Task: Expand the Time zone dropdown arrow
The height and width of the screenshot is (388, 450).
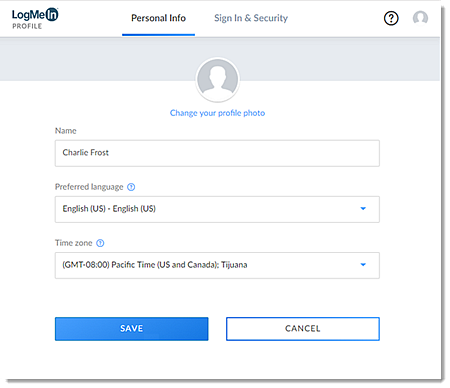Action: pos(363,265)
